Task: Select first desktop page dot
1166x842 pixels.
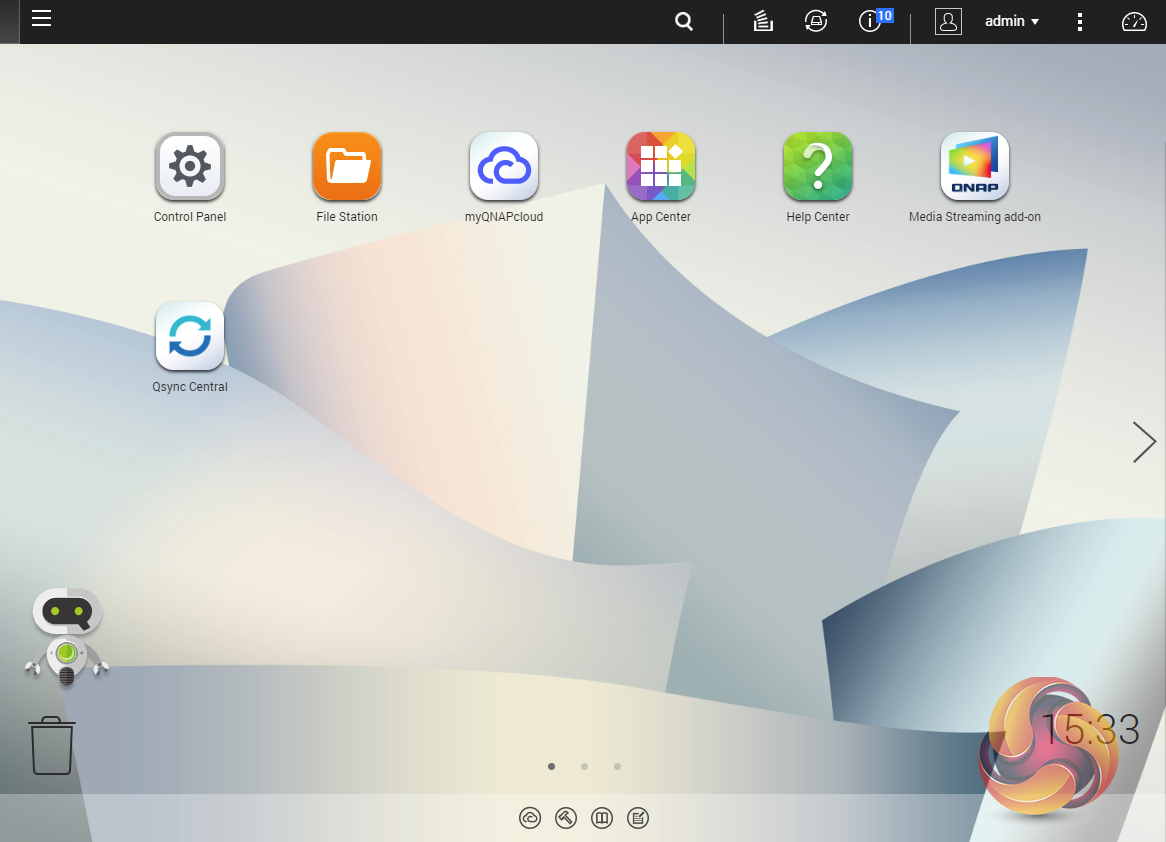Action: [x=551, y=766]
